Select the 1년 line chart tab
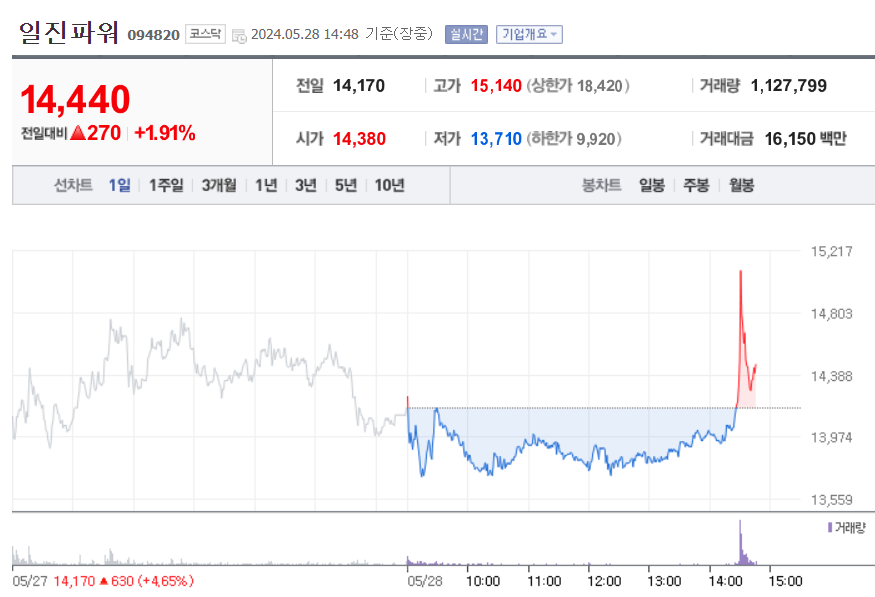The width and height of the screenshot is (875, 597). coord(266,185)
